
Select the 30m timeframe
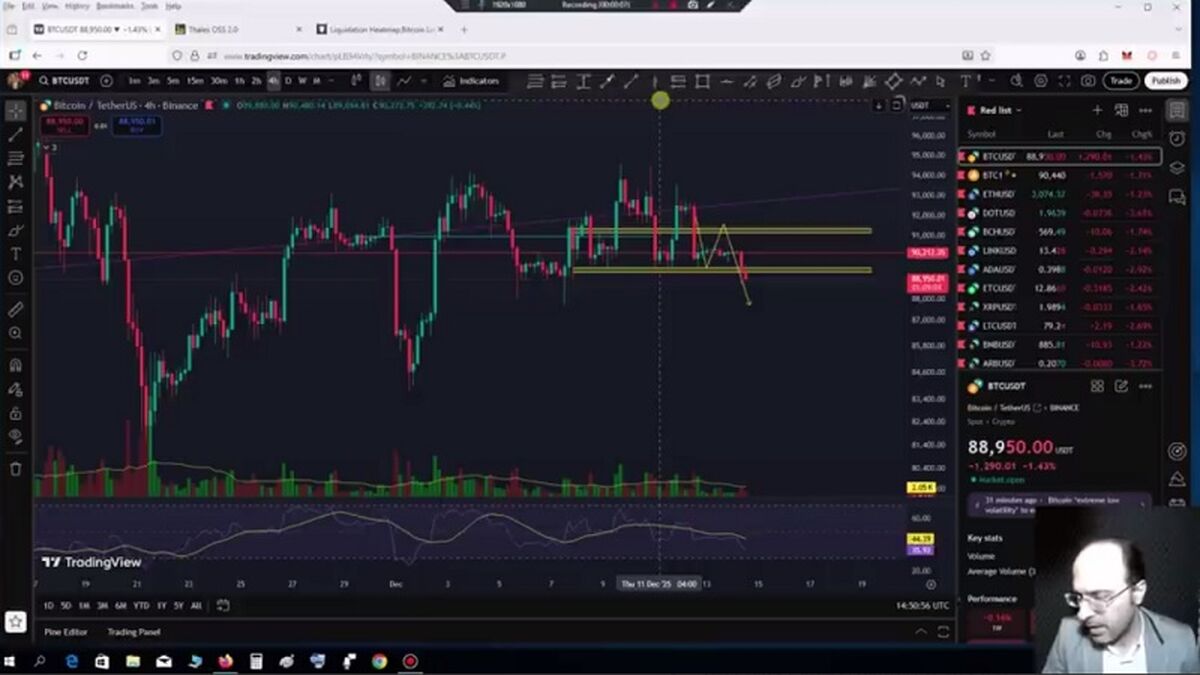[218, 81]
